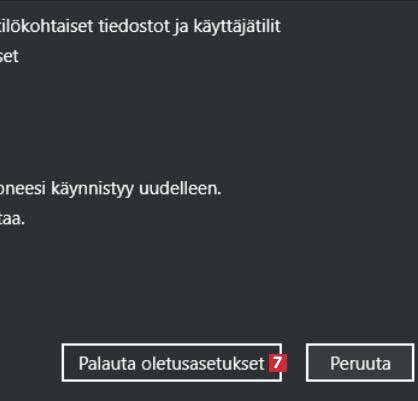Image resolution: width=418 pixels, height=401 pixels.
Task: Dismiss the dialog using Peruuta
Action: coord(360,363)
